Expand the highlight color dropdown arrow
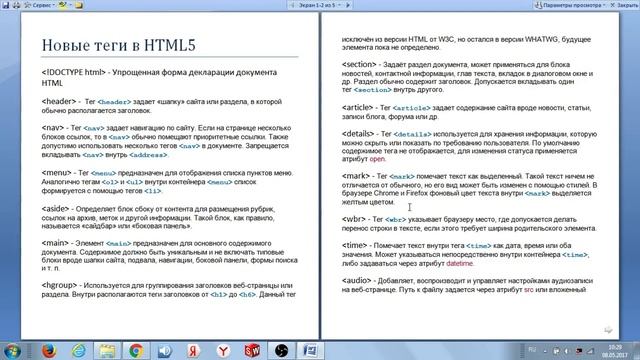Screen dimensions: 640x360 70,5
